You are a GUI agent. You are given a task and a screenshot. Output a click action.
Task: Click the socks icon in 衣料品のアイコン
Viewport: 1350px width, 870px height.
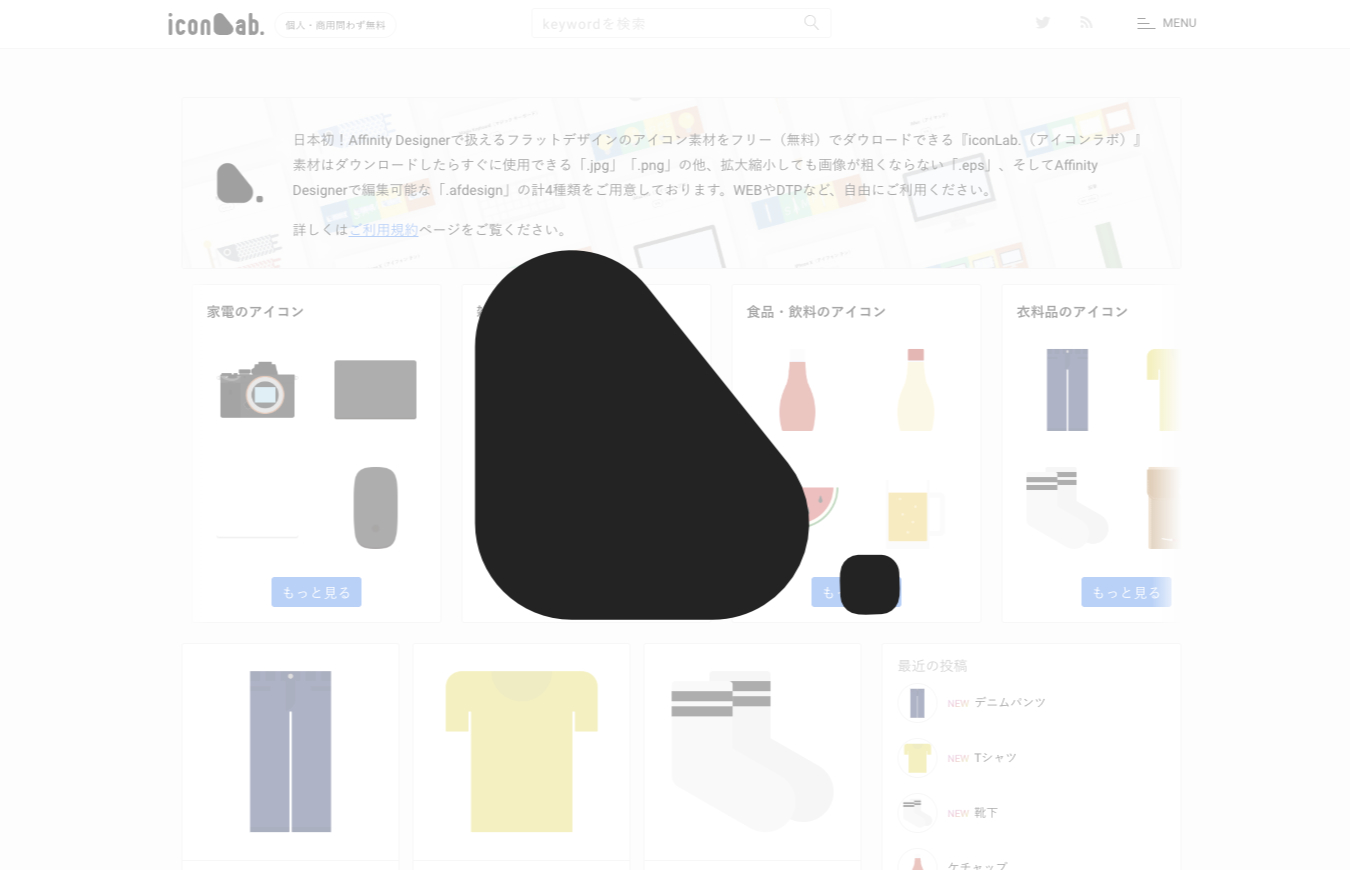click(x=1066, y=507)
